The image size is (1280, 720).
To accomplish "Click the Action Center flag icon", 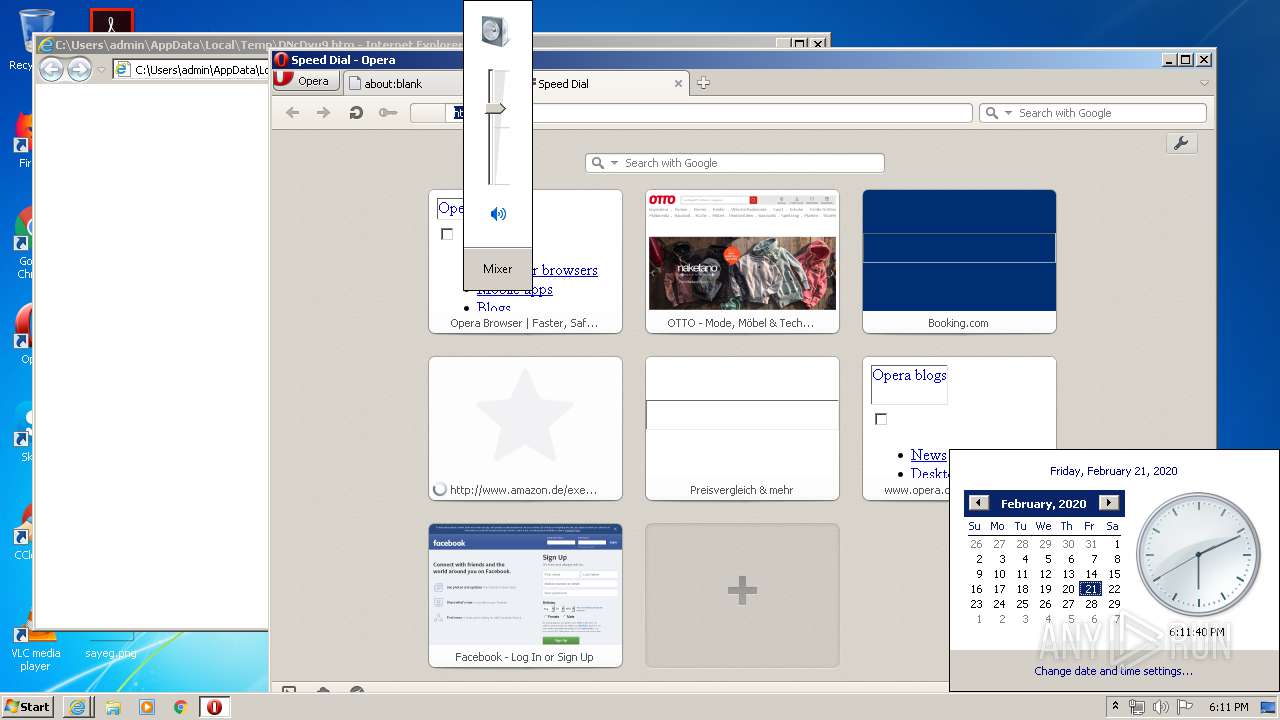I will (x=1183, y=707).
